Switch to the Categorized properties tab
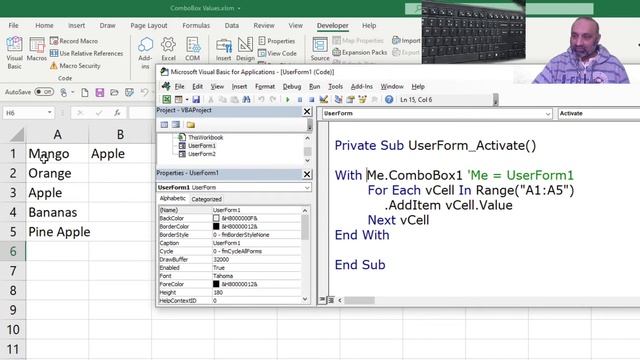Viewport: 640px width, 360px height. click(207, 199)
